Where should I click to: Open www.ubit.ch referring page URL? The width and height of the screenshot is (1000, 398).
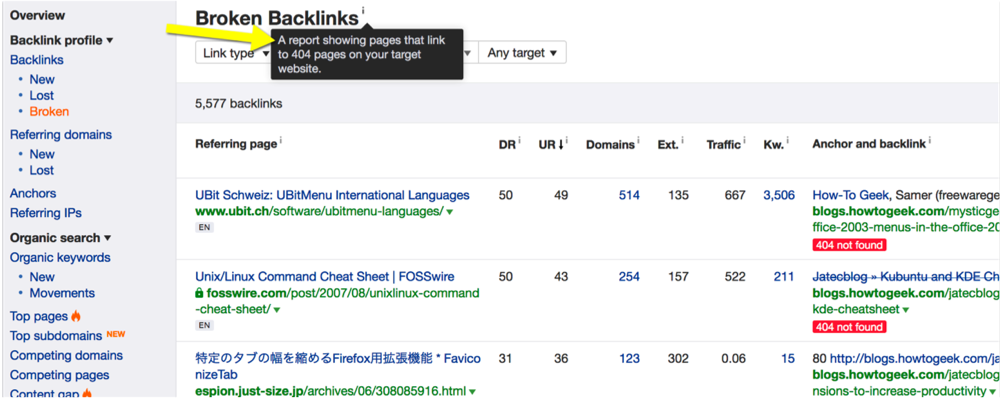[x=319, y=211]
